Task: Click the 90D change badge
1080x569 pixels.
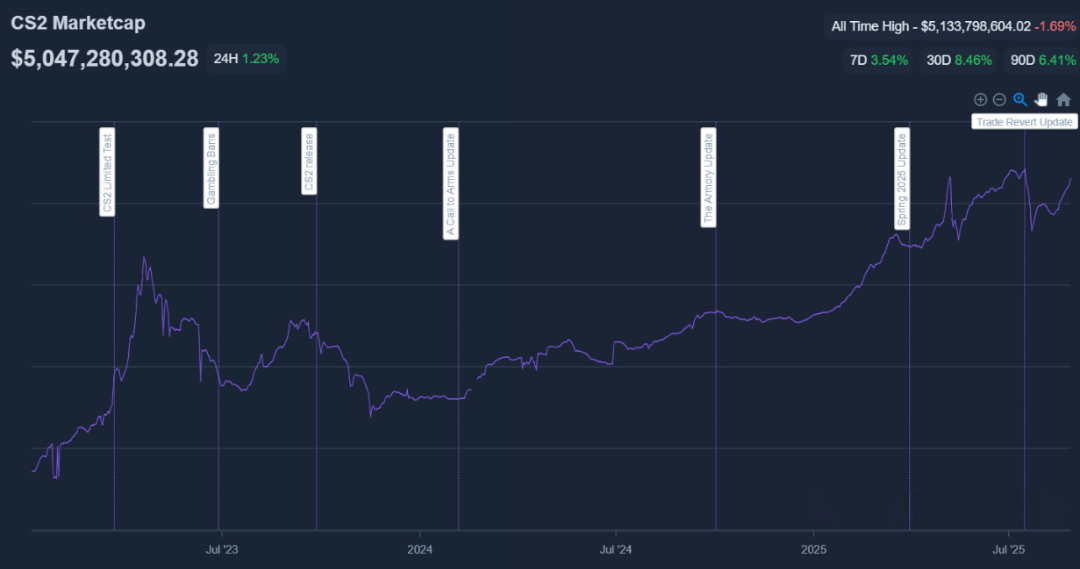Action: click(1042, 60)
